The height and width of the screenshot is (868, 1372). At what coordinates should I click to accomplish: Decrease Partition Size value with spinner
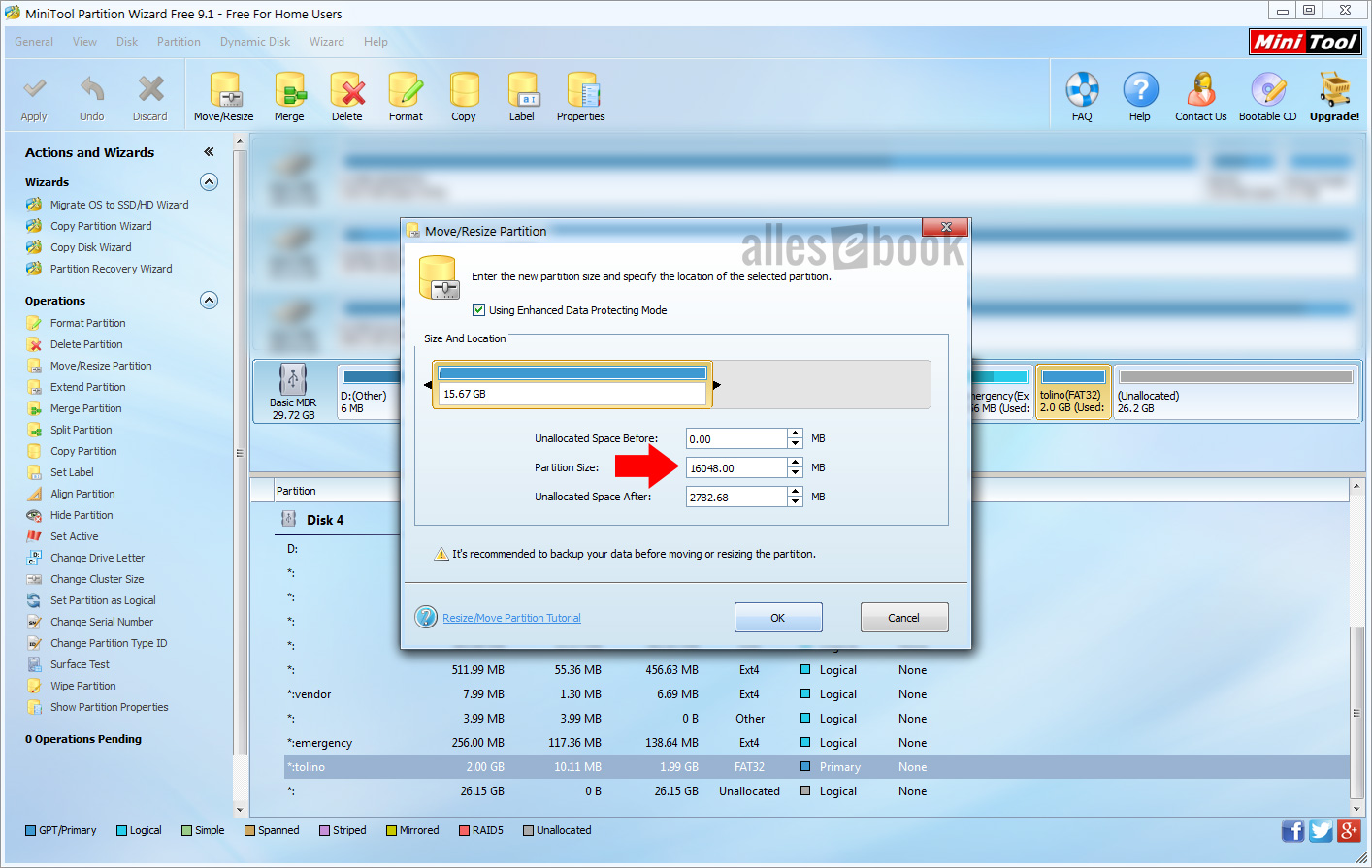click(796, 472)
